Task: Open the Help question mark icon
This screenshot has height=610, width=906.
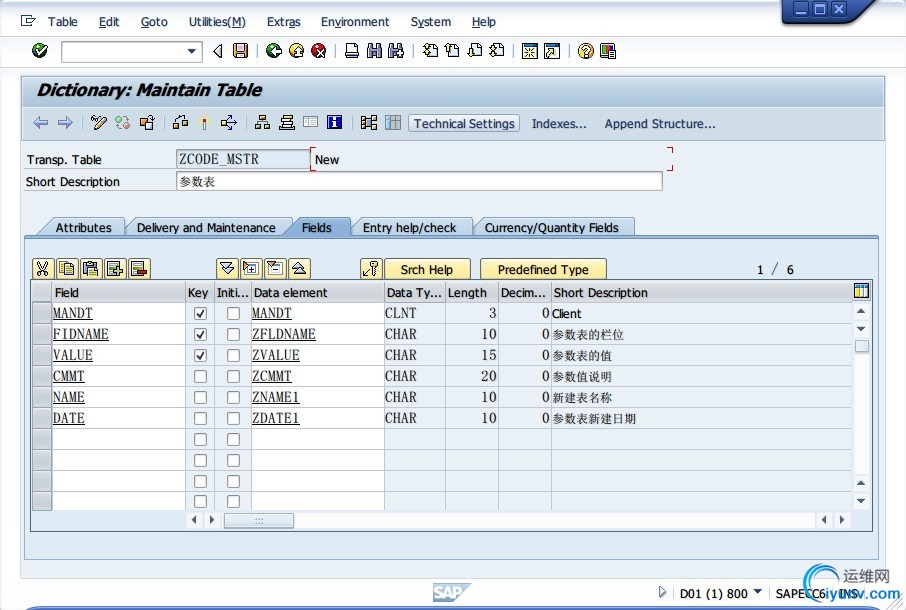Action: (x=585, y=51)
